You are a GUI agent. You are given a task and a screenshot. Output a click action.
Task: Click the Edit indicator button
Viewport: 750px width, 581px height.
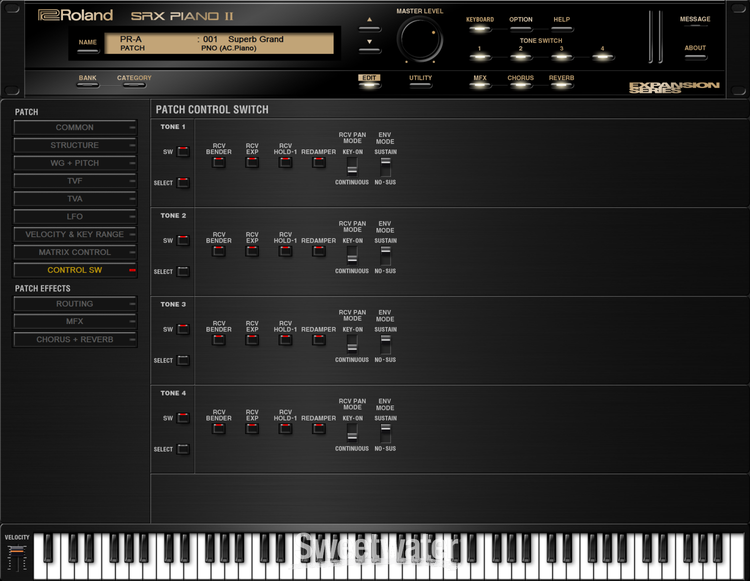[370, 85]
